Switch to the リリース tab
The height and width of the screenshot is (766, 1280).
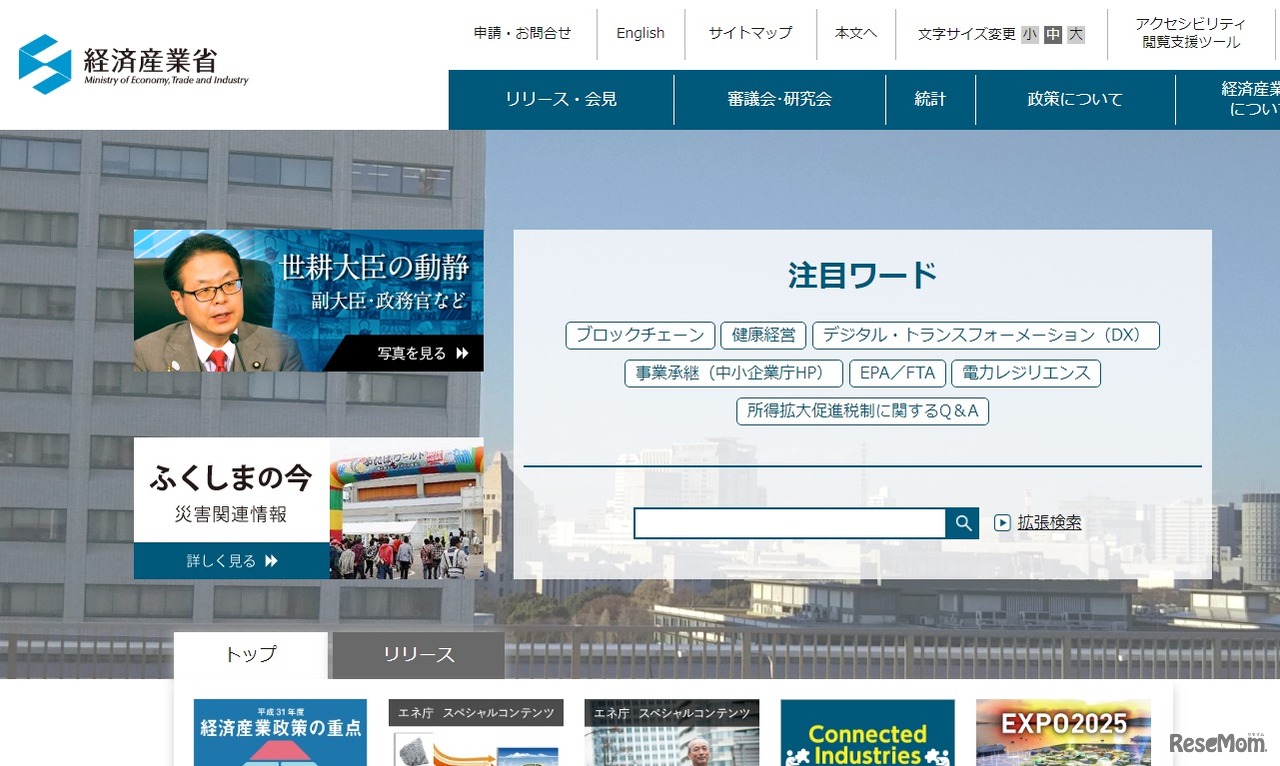pos(417,654)
